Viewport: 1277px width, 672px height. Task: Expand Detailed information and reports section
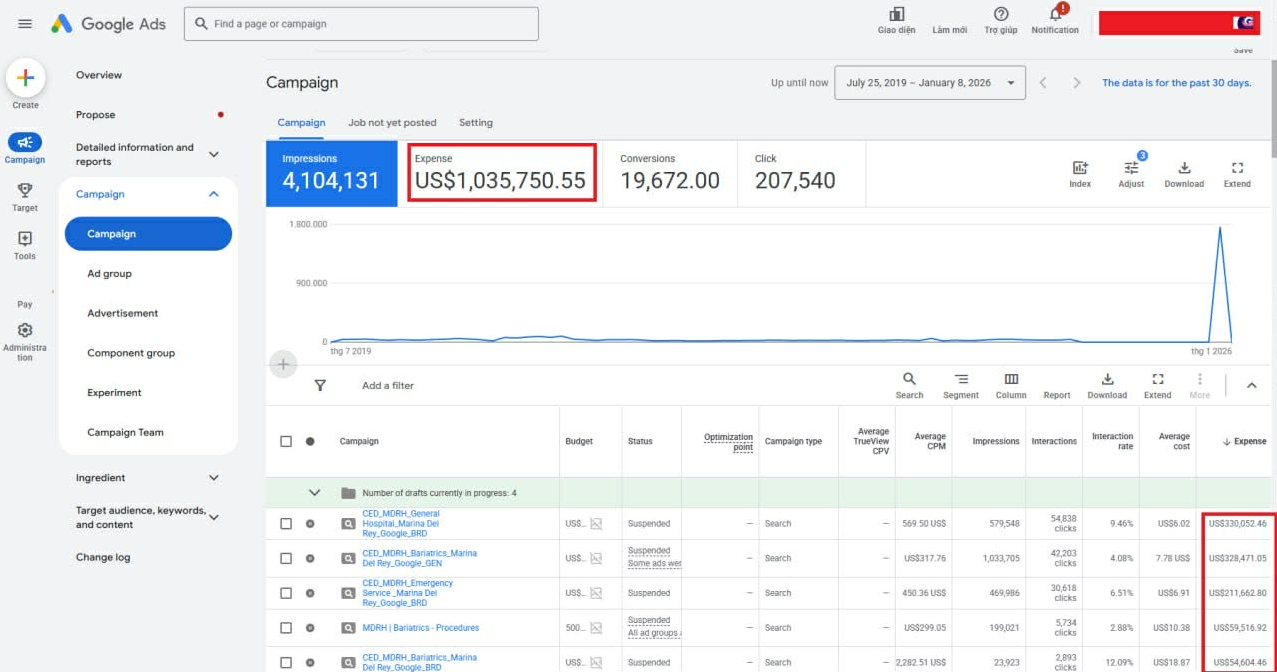coord(213,154)
